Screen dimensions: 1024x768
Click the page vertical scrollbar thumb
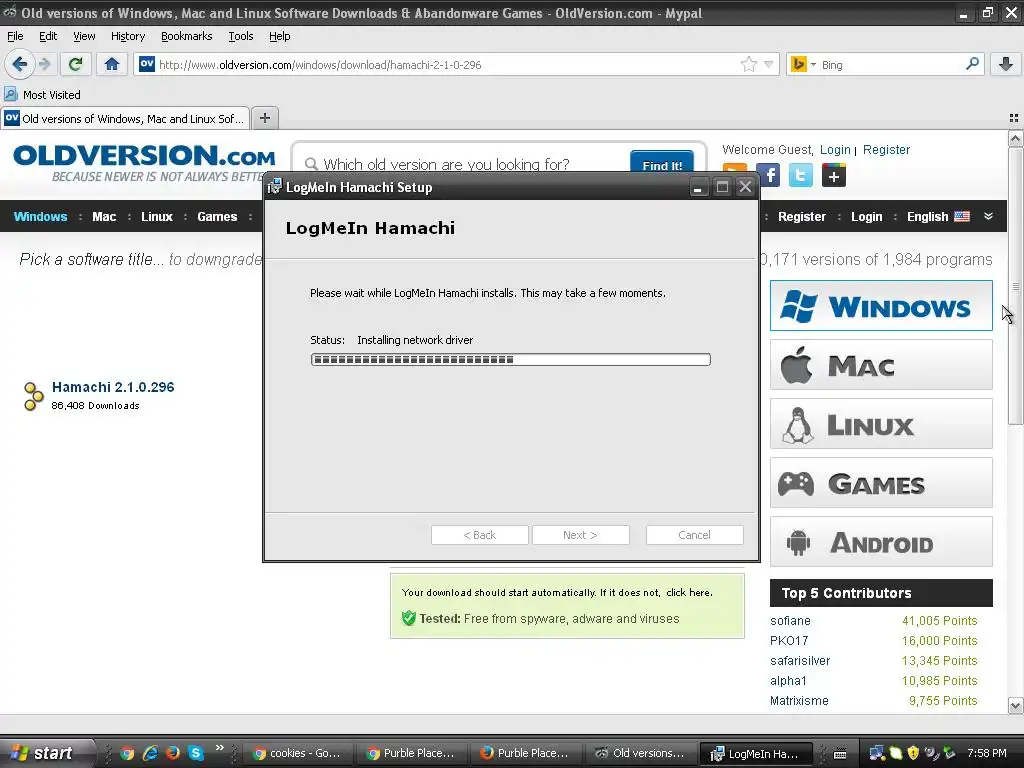(1015, 286)
